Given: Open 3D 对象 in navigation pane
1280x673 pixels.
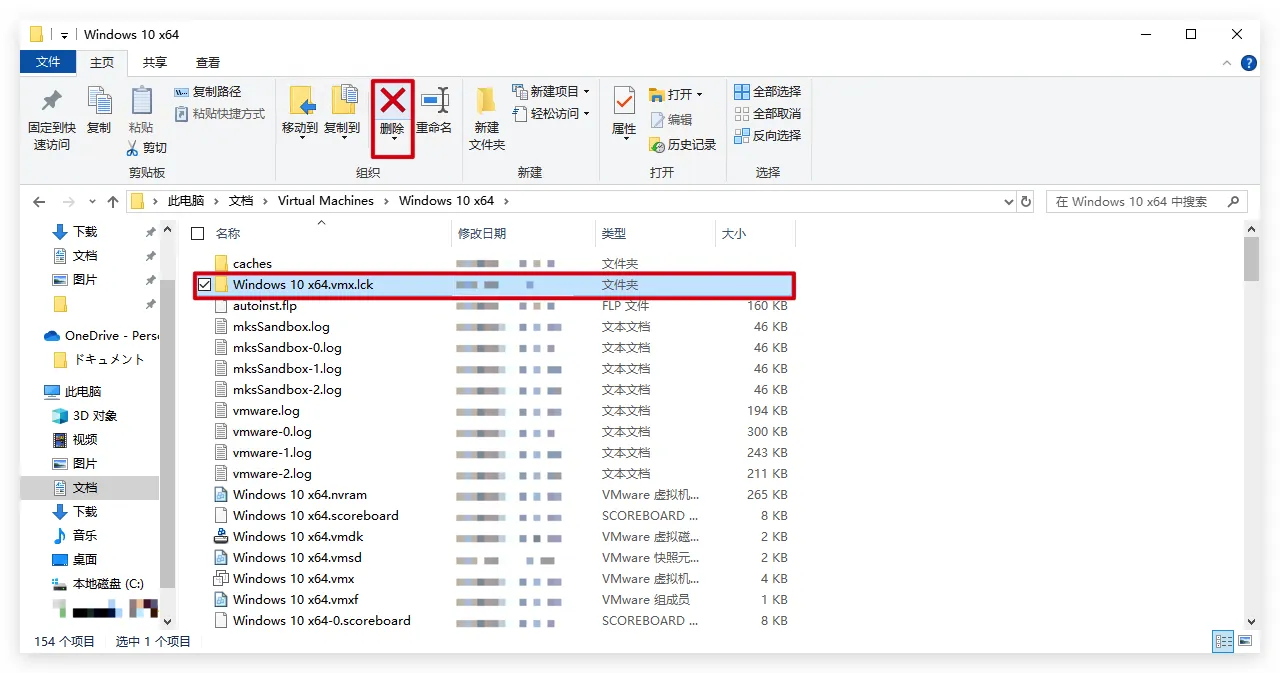Looking at the screenshot, I should point(95,416).
